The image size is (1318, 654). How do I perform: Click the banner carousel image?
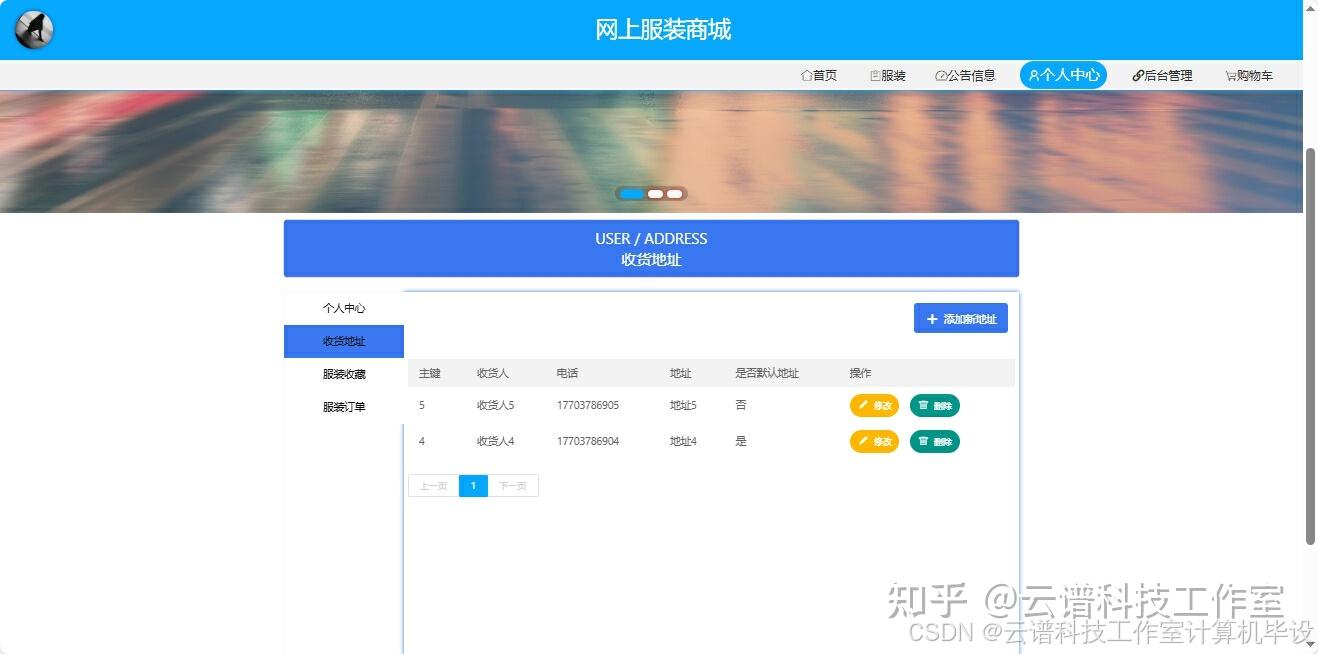[x=651, y=151]
